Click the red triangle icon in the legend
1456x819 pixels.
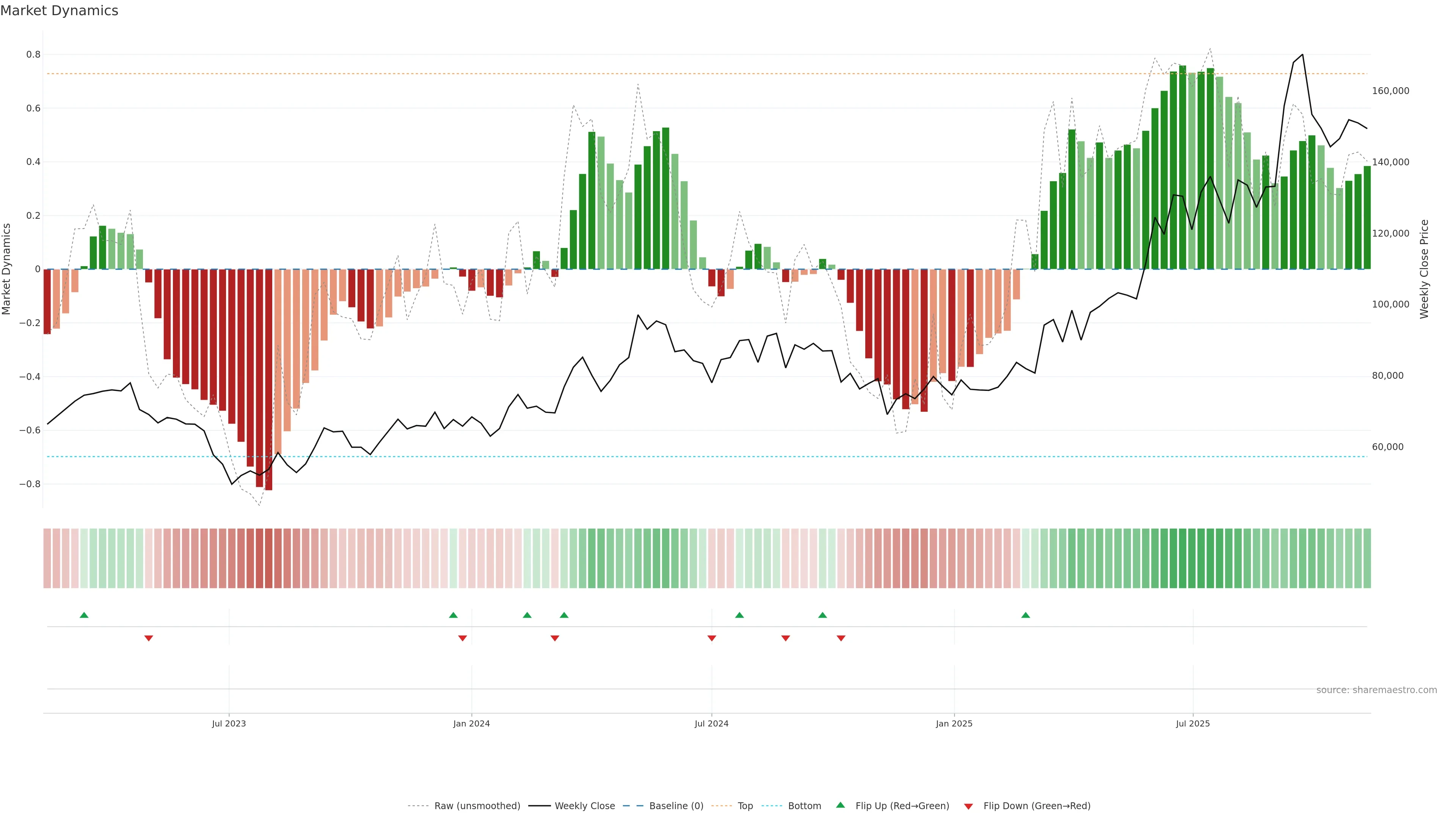tap(968, 806)
